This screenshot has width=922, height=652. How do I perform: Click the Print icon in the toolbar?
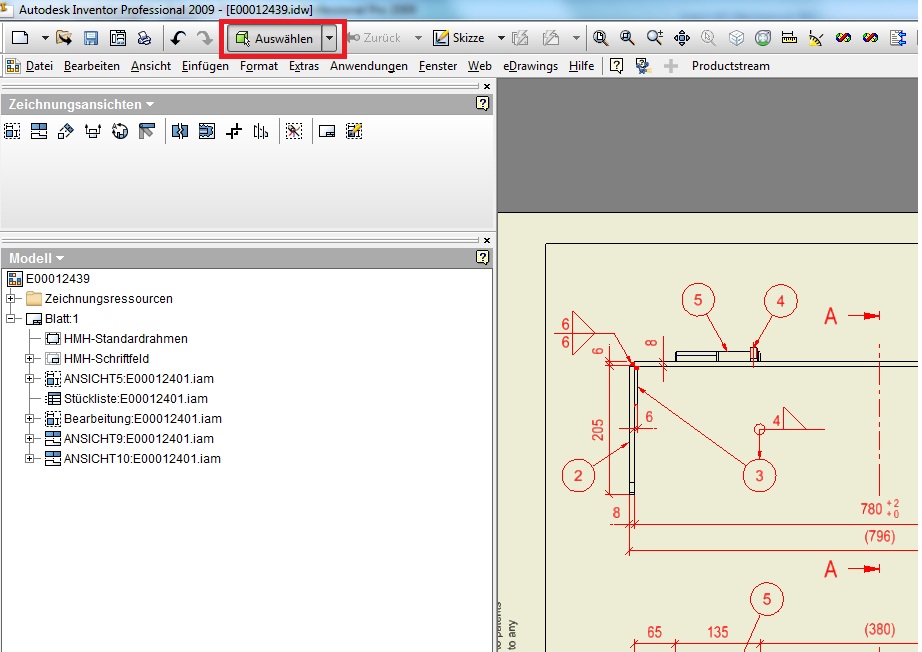point(144,38)
